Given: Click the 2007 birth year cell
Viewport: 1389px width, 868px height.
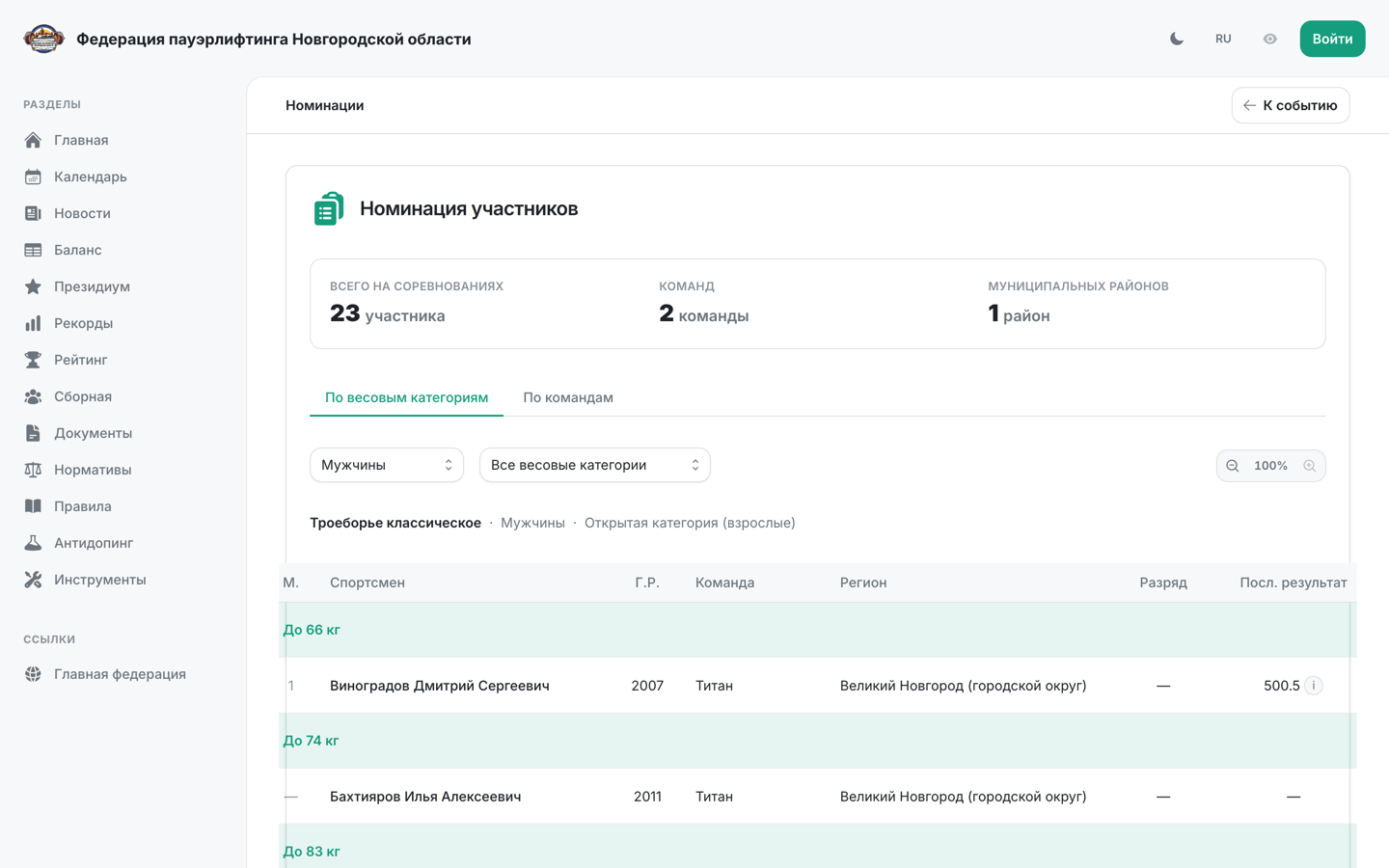Looking at the screenshot, I should pyautogui.click(x=647, y=686).
